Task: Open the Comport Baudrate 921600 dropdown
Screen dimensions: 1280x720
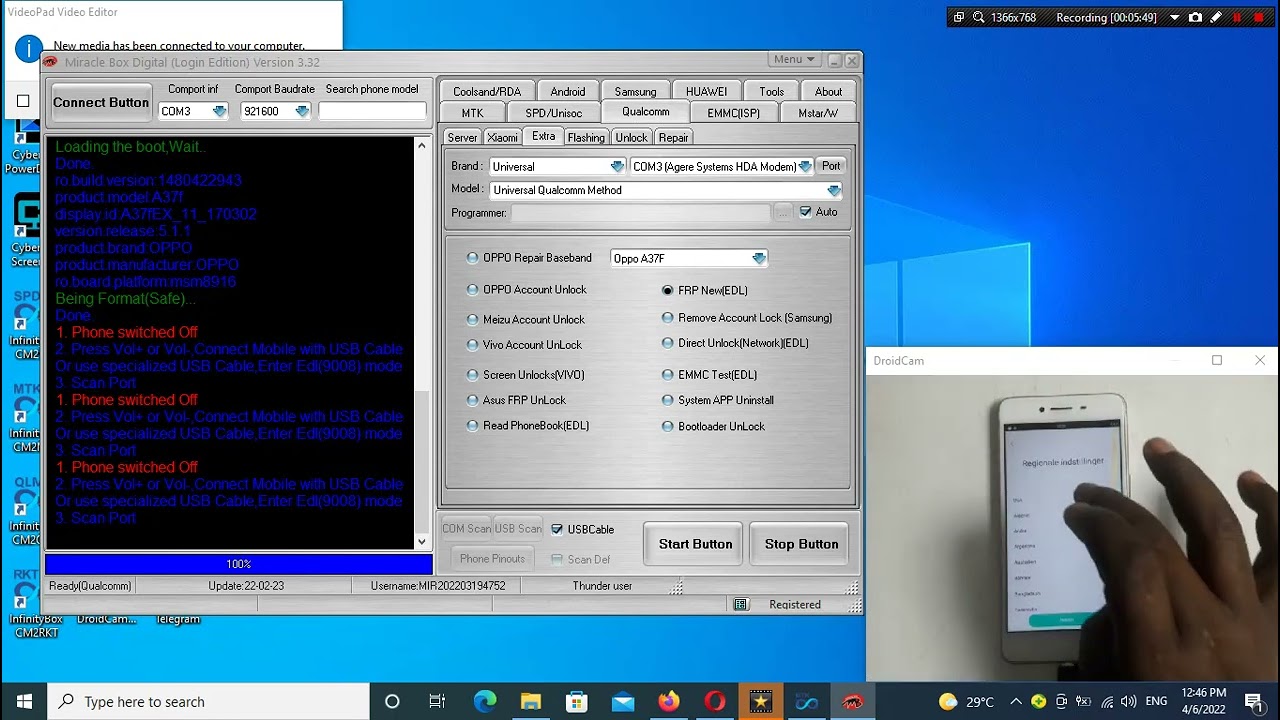Action: (x=302, y=111)
